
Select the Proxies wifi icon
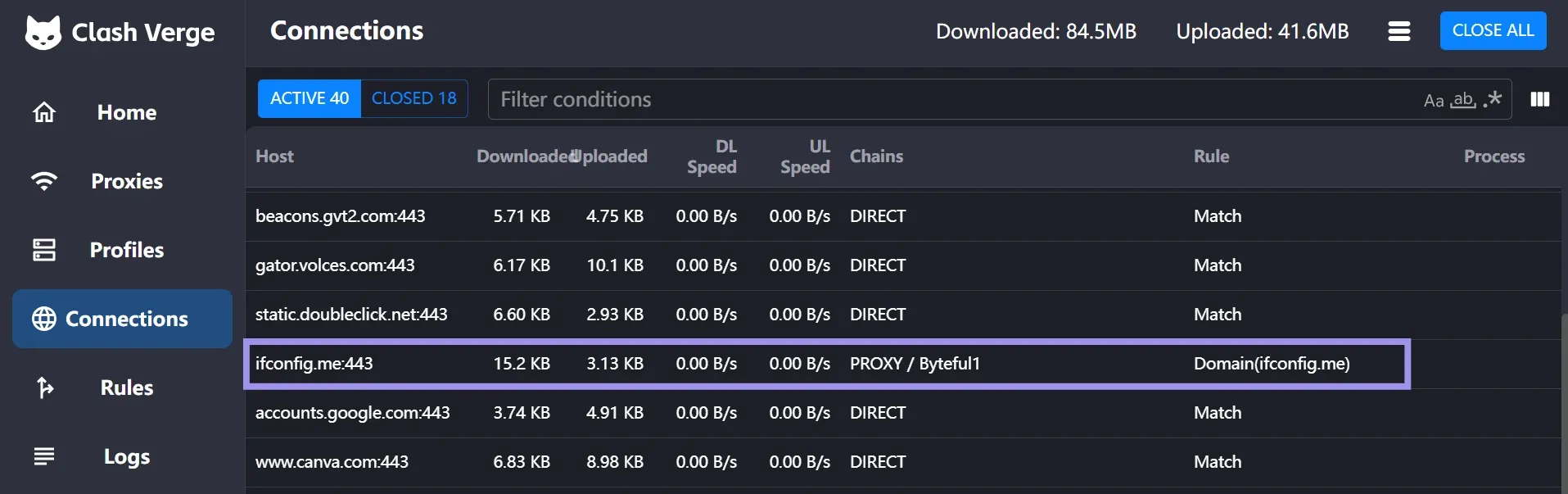coord(44,181)
